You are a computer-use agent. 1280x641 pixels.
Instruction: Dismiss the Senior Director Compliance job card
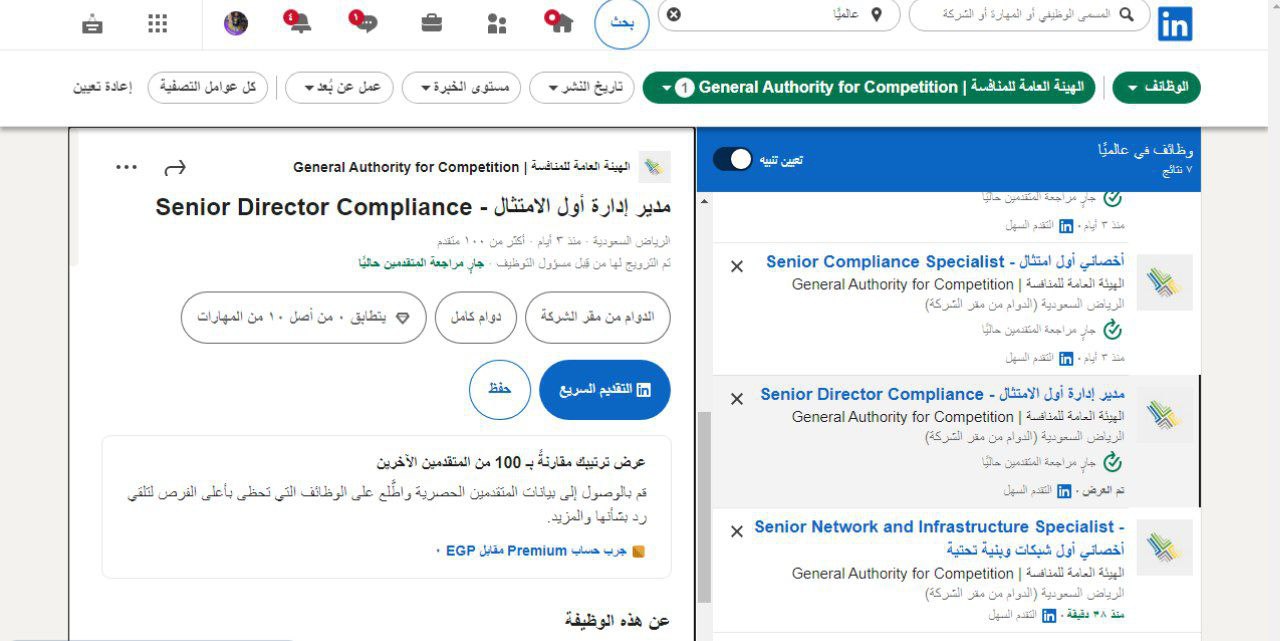[x=737, y=399]
